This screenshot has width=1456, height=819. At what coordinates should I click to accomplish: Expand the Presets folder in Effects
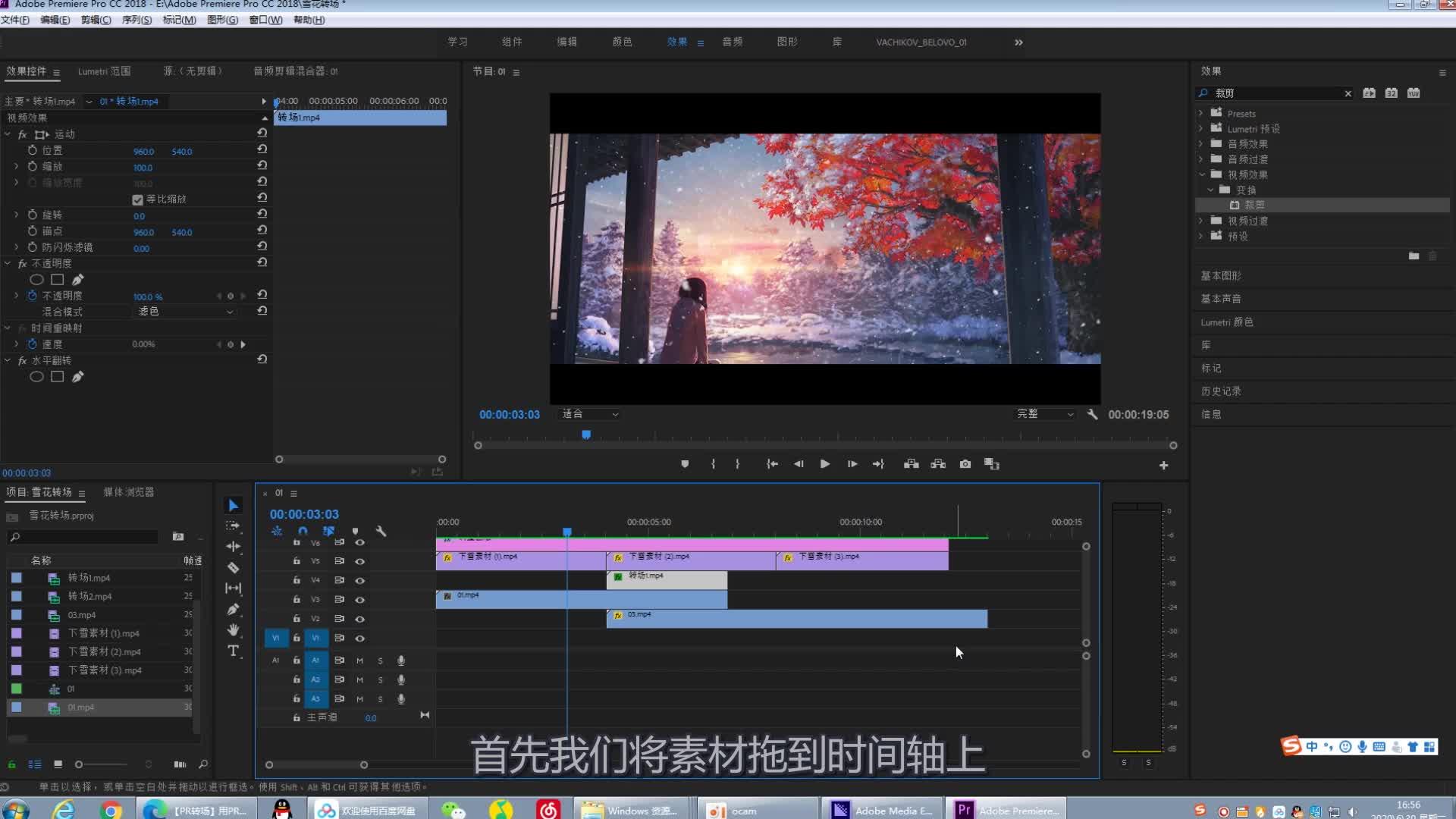[1201, 113]
